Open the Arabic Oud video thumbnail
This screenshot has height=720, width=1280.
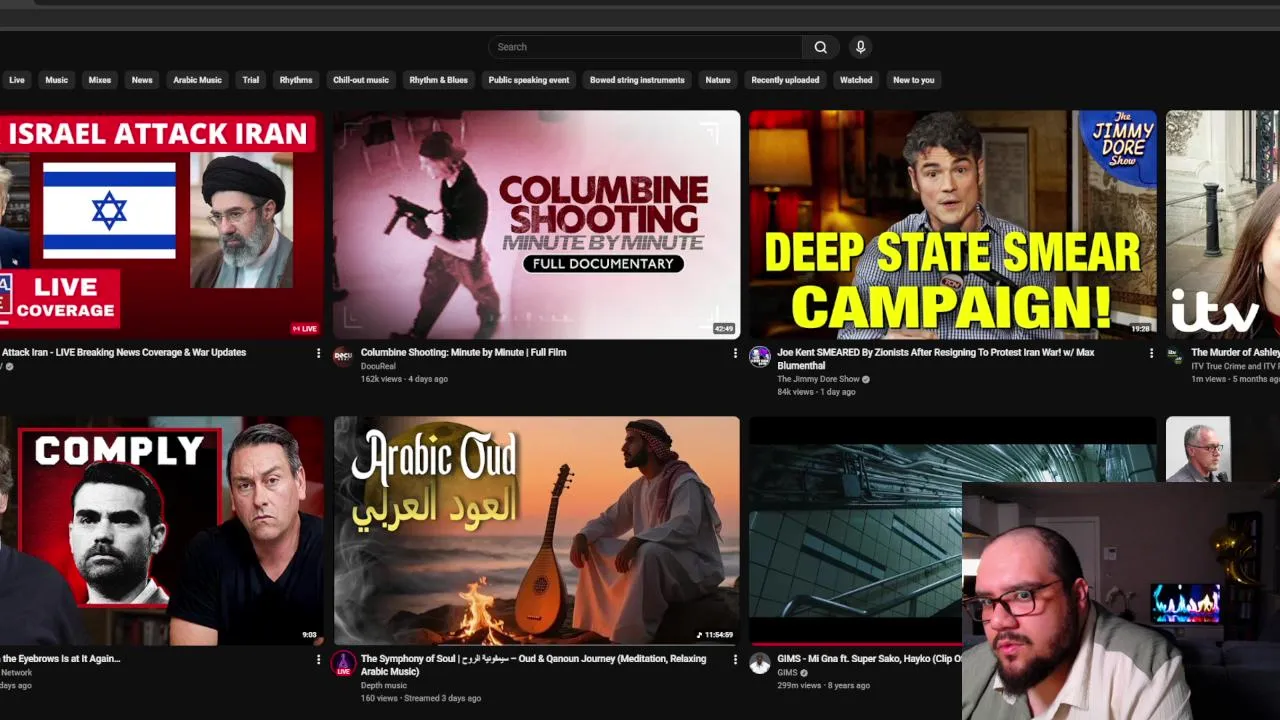[537, 531]
